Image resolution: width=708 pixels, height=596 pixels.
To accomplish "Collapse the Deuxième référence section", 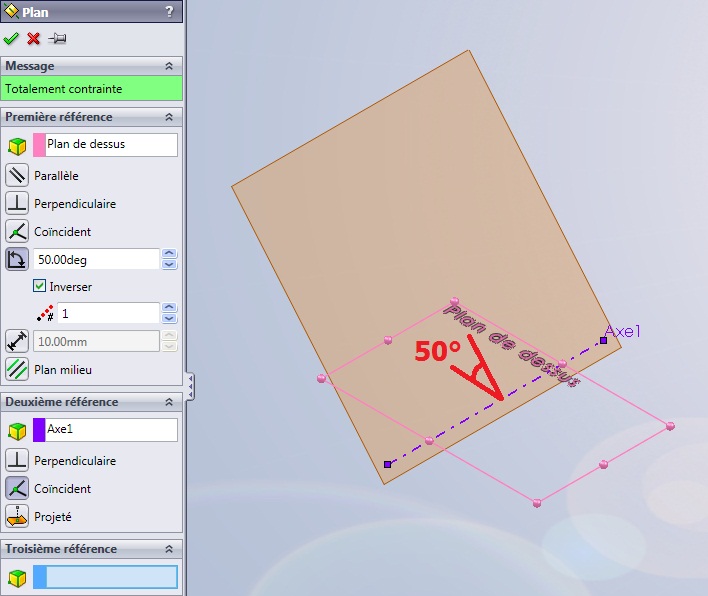I will [x=168, y=402].
